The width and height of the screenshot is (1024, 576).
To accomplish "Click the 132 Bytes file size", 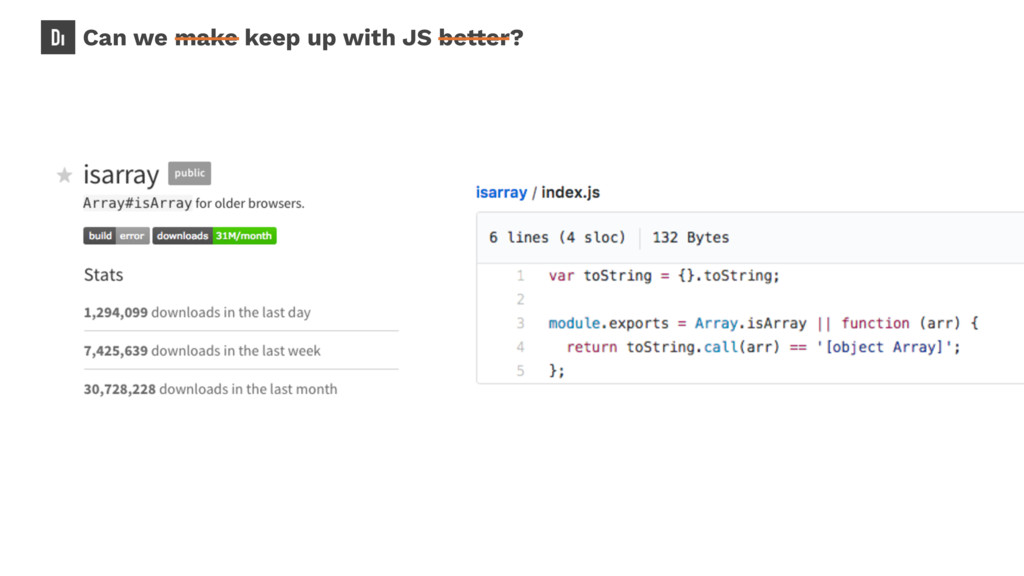I will tap(690, 238).
